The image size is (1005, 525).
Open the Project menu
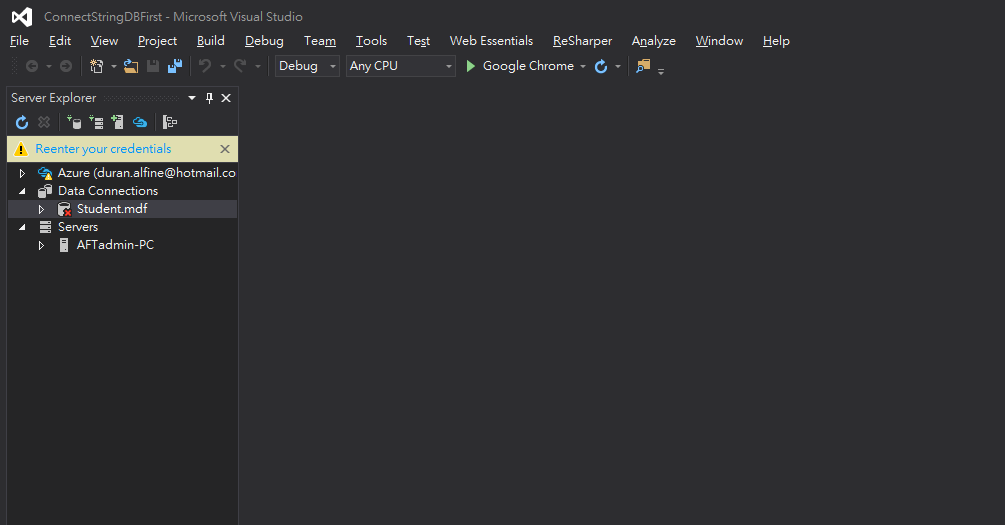point(157,41)
